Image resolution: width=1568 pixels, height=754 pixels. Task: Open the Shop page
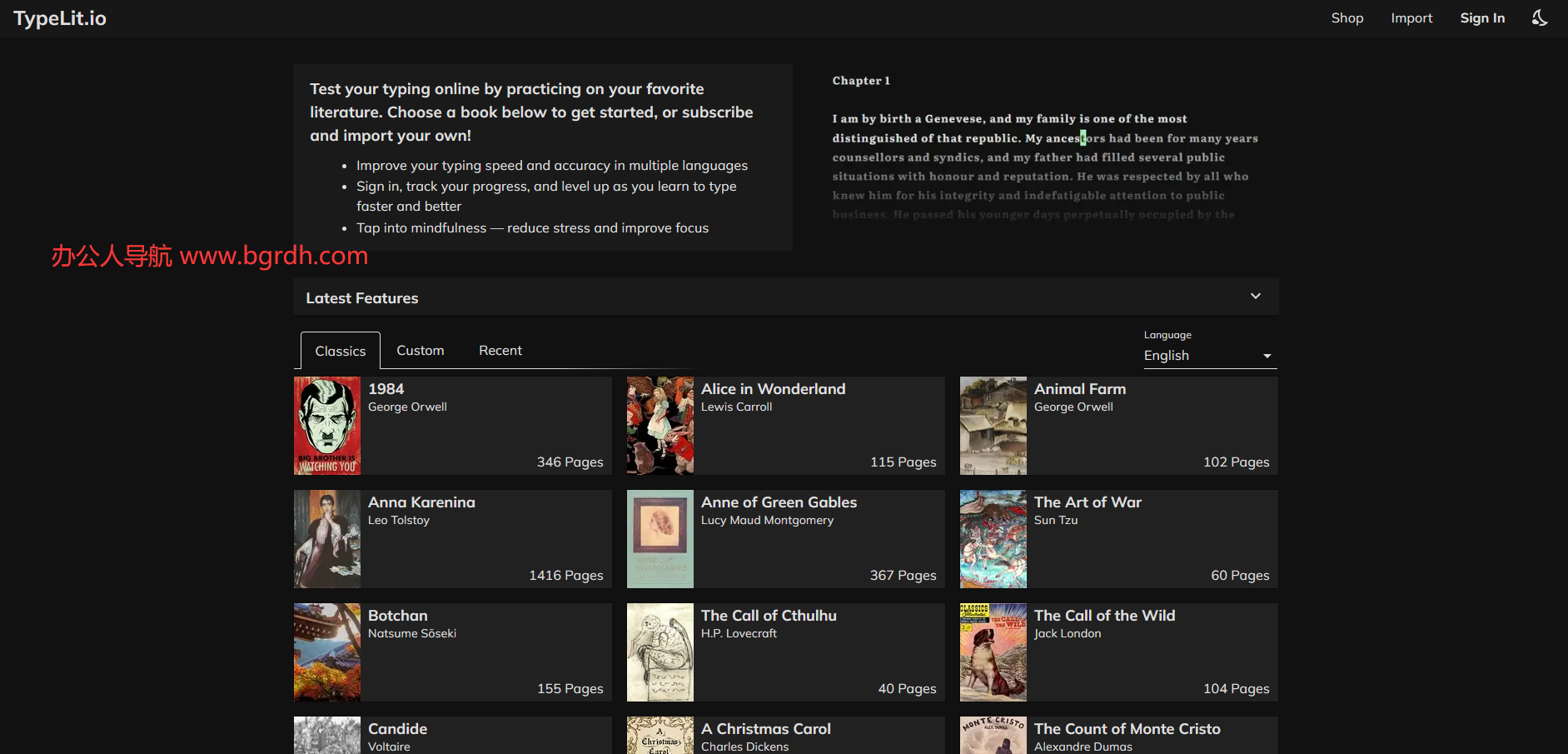pyautogui.click(x=1346, y=18)
